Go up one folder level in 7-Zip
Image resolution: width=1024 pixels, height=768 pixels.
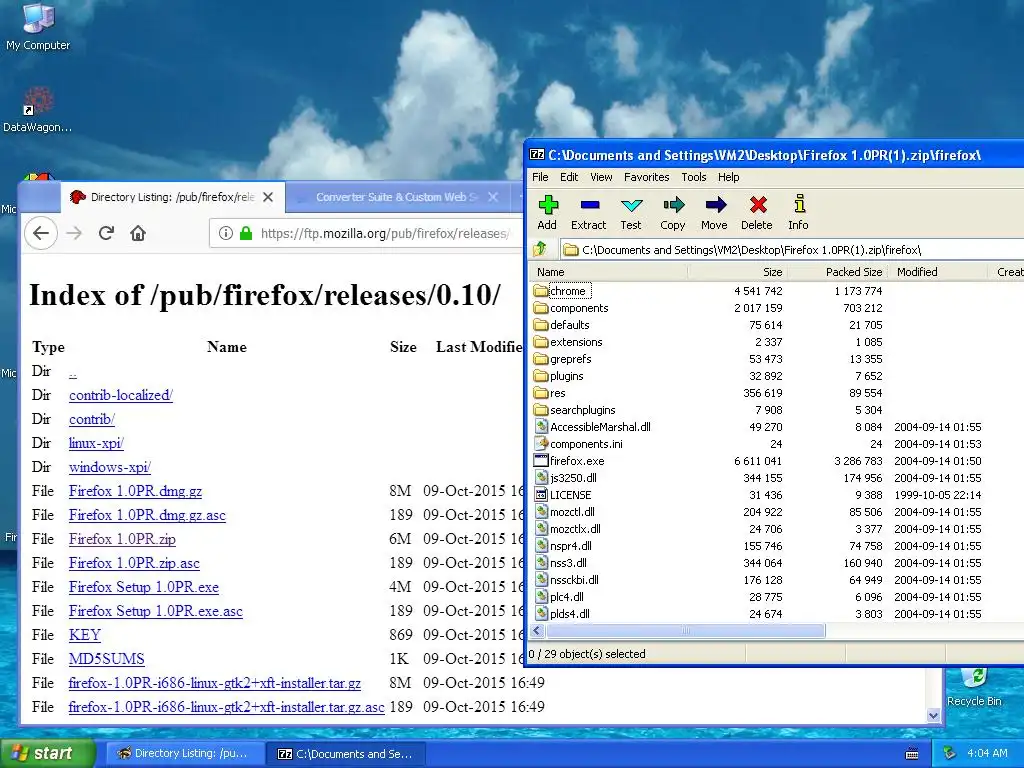coord(540,249)
